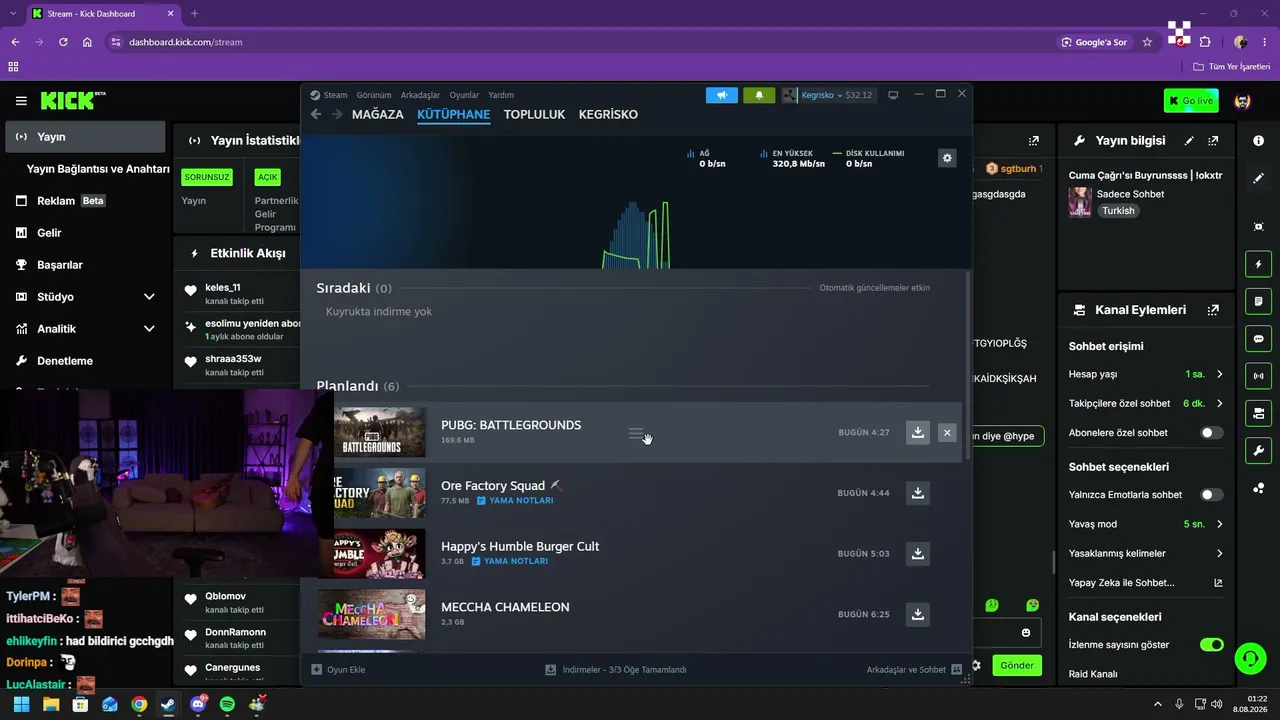Download Ore Factory Squad update now
The image size is (1280, 720).
[x=918, y=493]
